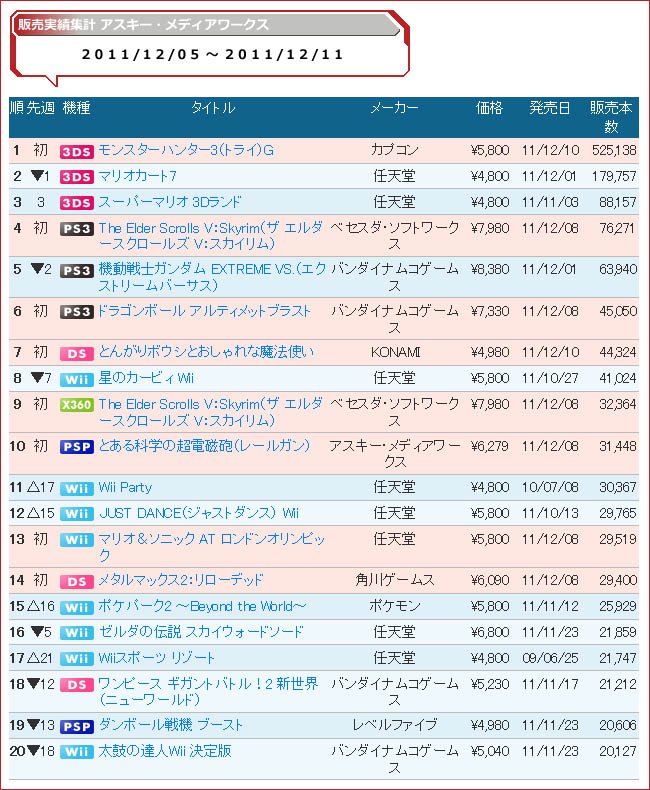Click the DS badge beside ワンピース ギガントバトル!2

77,685
